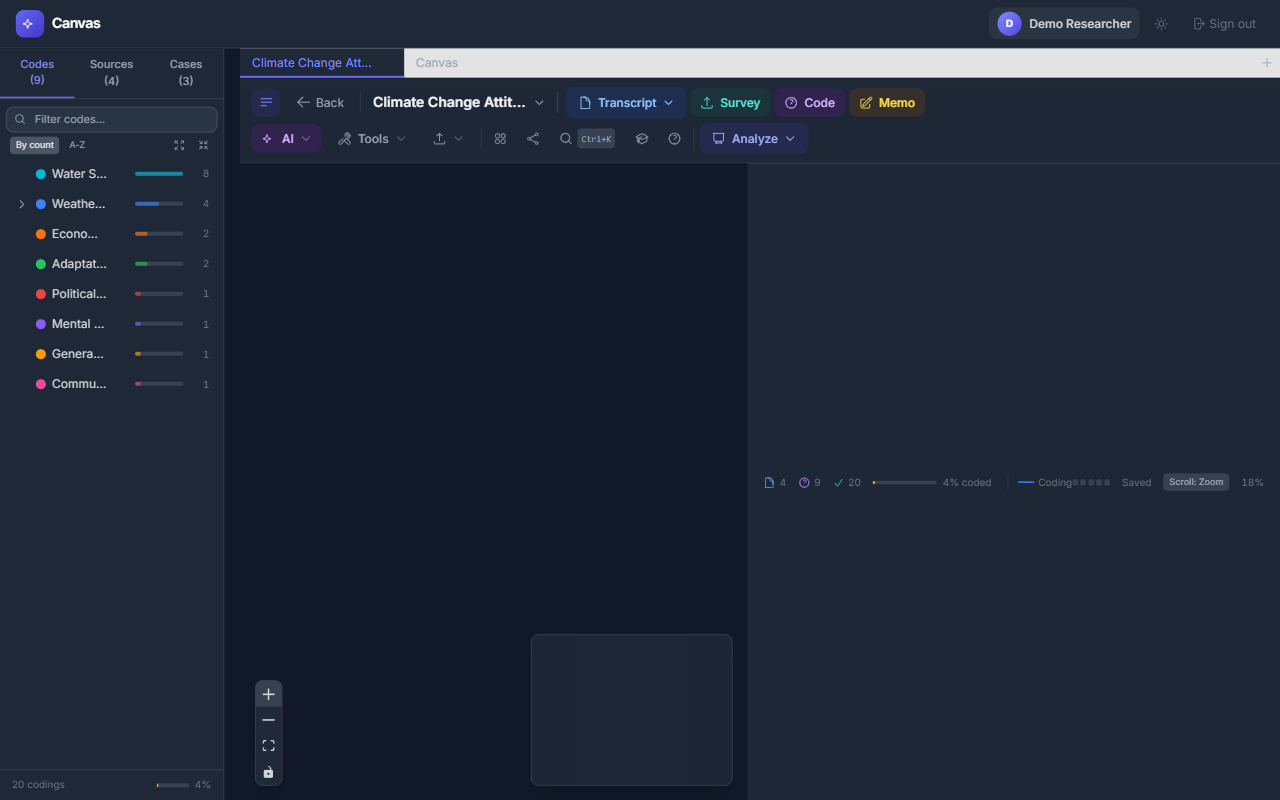Toggle the canvas lock icon

(x=268, y=772)
